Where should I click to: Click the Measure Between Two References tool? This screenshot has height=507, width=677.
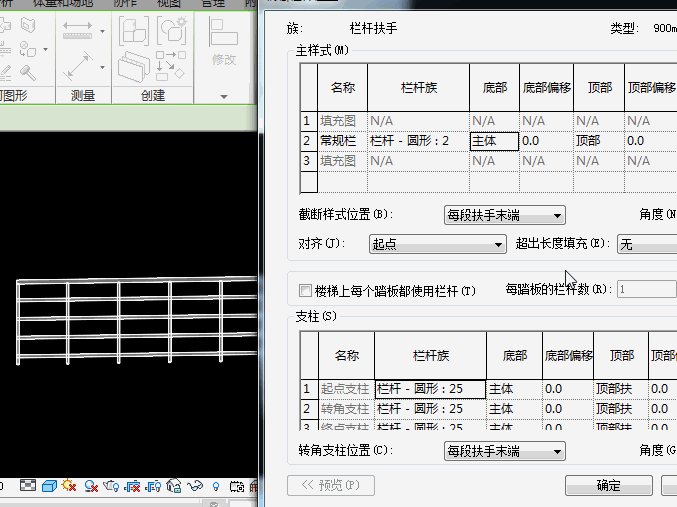[x=77, y=32]
